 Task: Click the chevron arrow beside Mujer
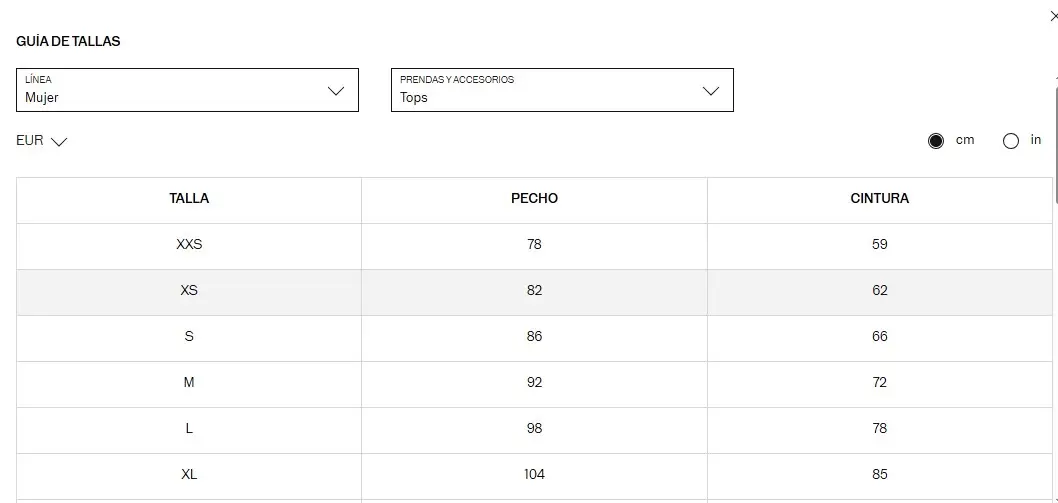pos(336,90)
